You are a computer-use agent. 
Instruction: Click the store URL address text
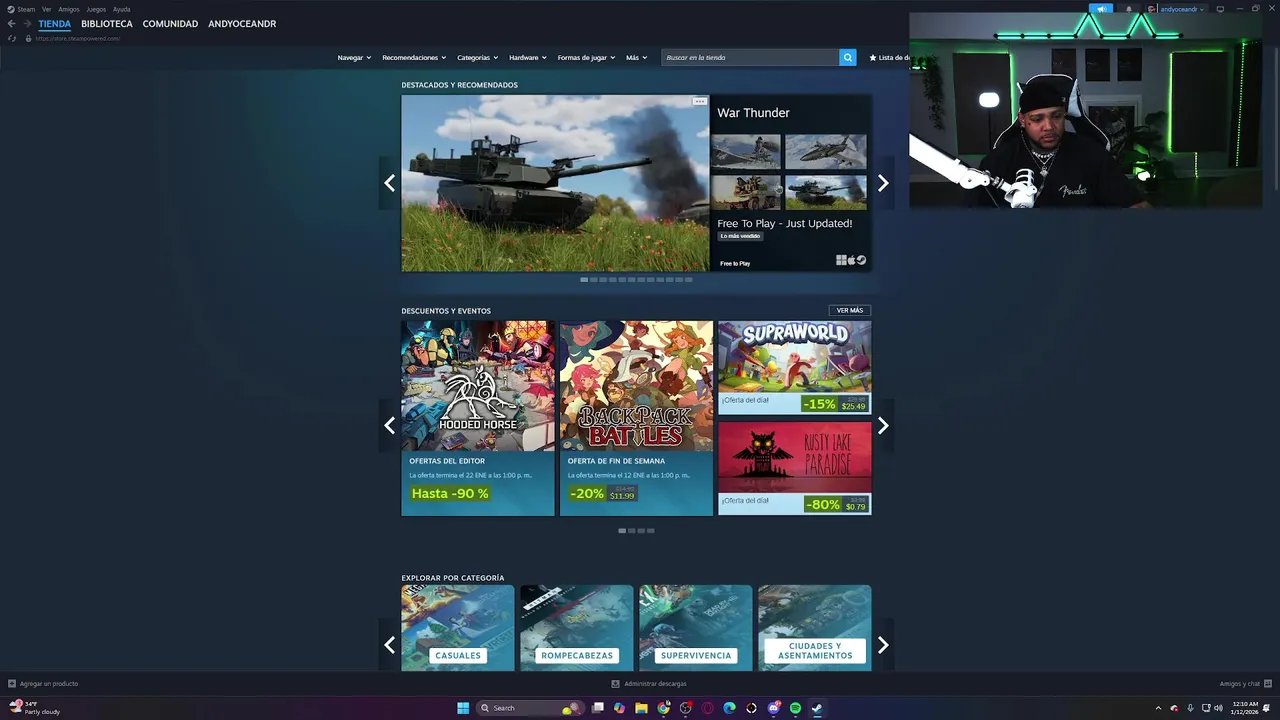[78, 38]
